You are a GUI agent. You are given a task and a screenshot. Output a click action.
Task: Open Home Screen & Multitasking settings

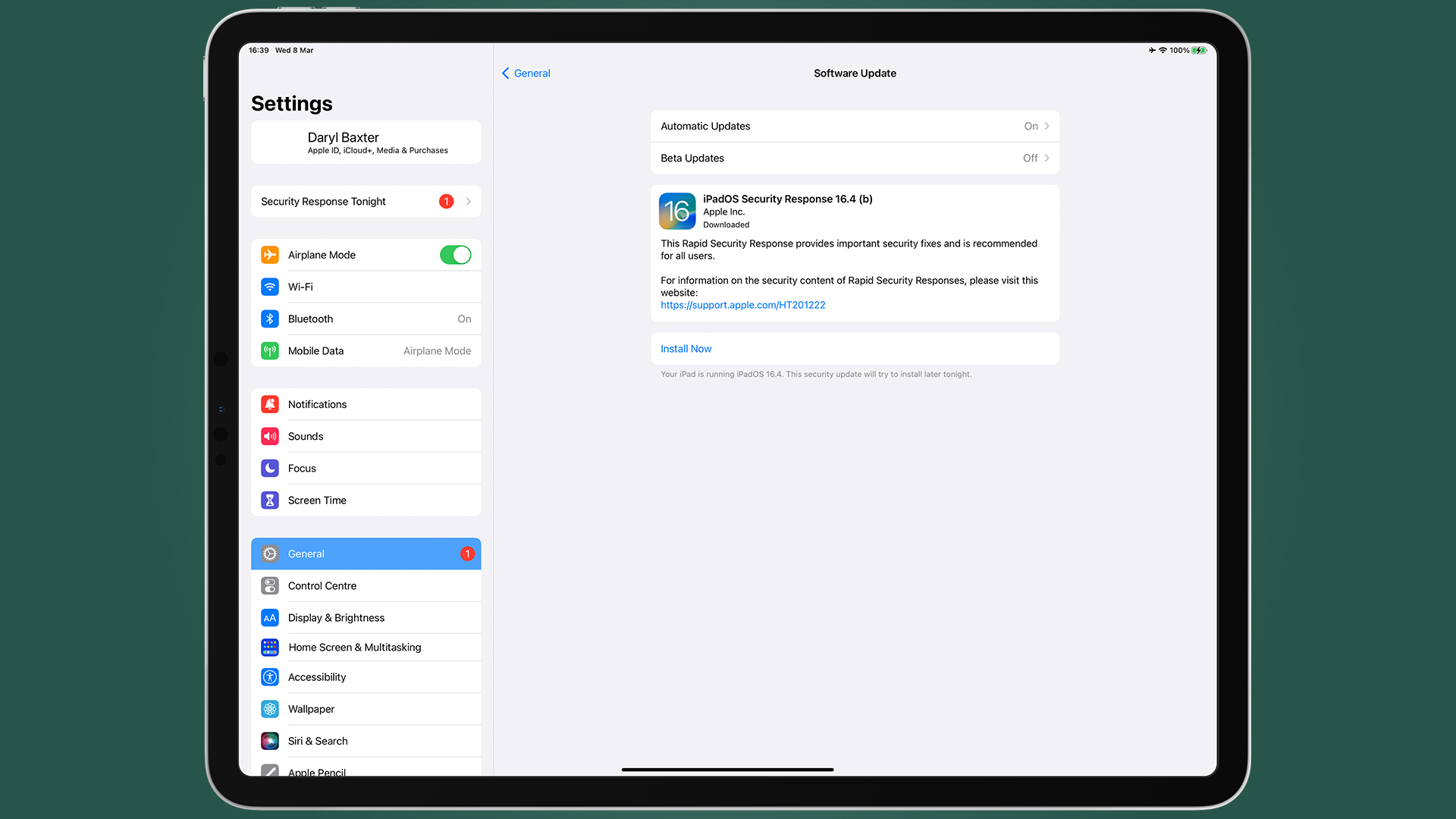click(366, 647)
